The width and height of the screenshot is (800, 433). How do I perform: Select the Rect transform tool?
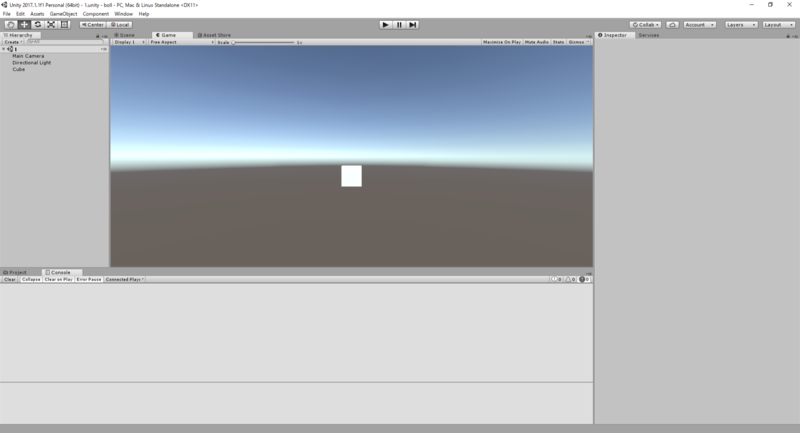pos(64,24)
